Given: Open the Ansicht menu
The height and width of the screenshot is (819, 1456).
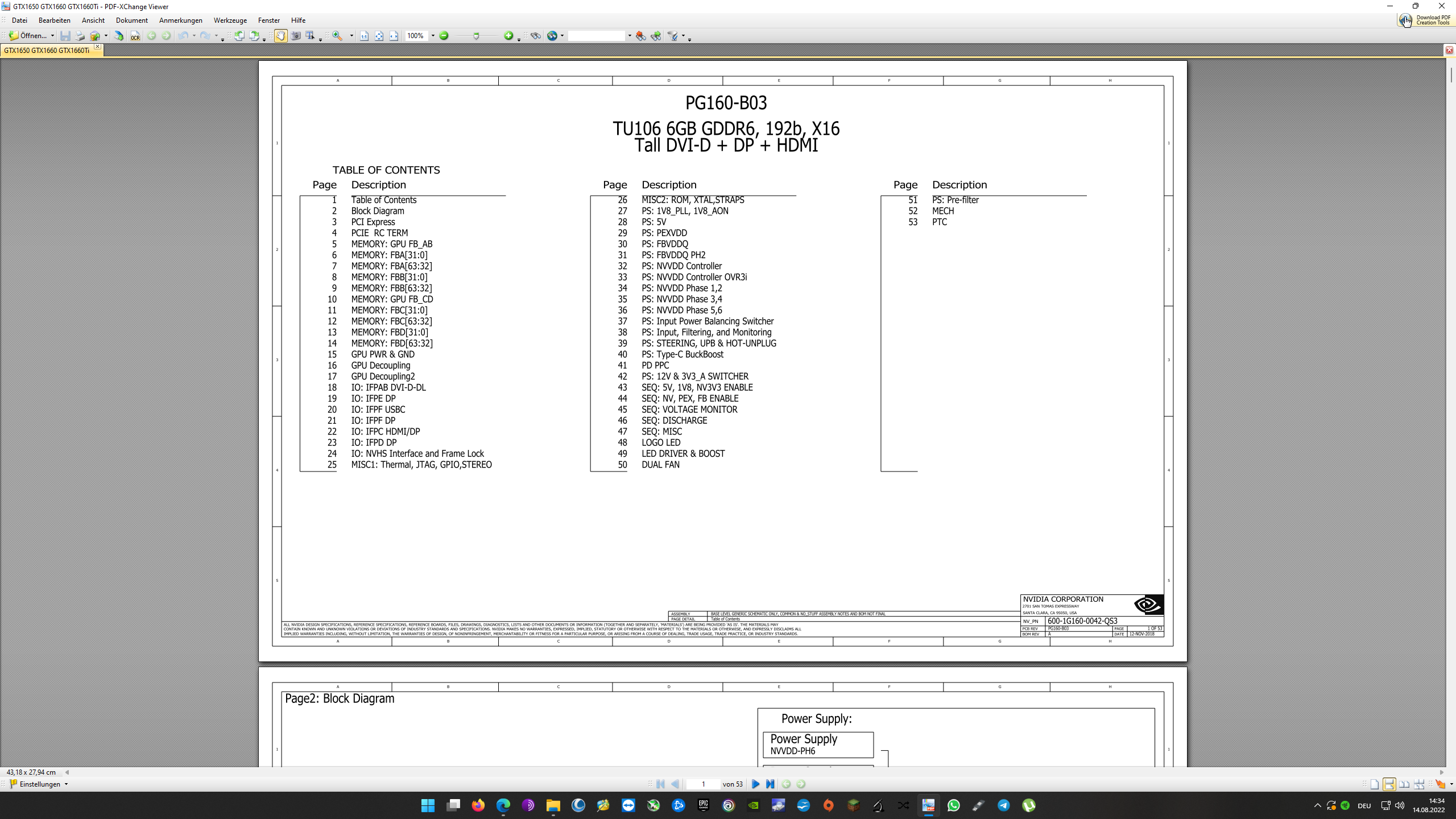Looking at the screenshot, I should click(x=93, y=20).
